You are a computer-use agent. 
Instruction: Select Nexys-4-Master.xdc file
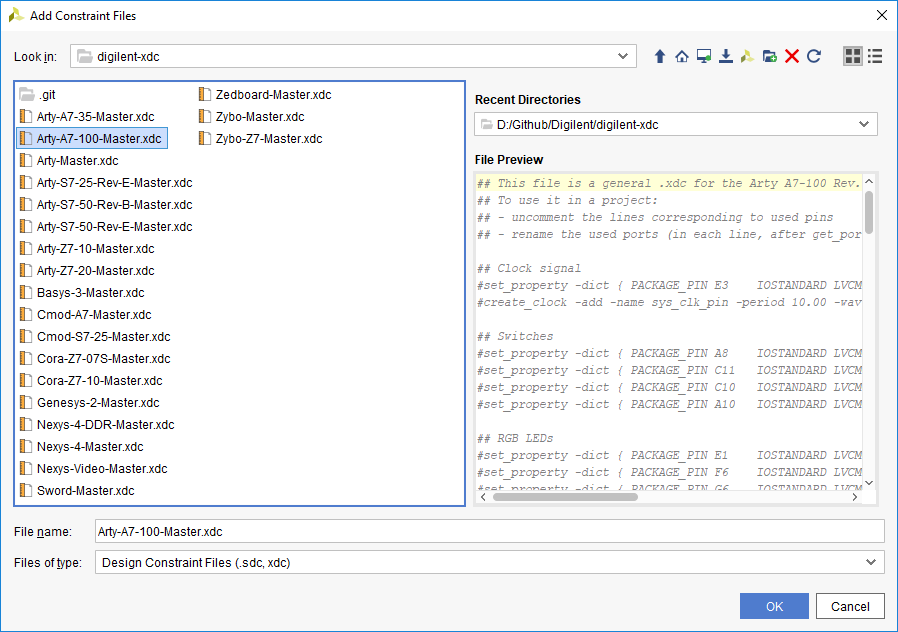(81, 447)
